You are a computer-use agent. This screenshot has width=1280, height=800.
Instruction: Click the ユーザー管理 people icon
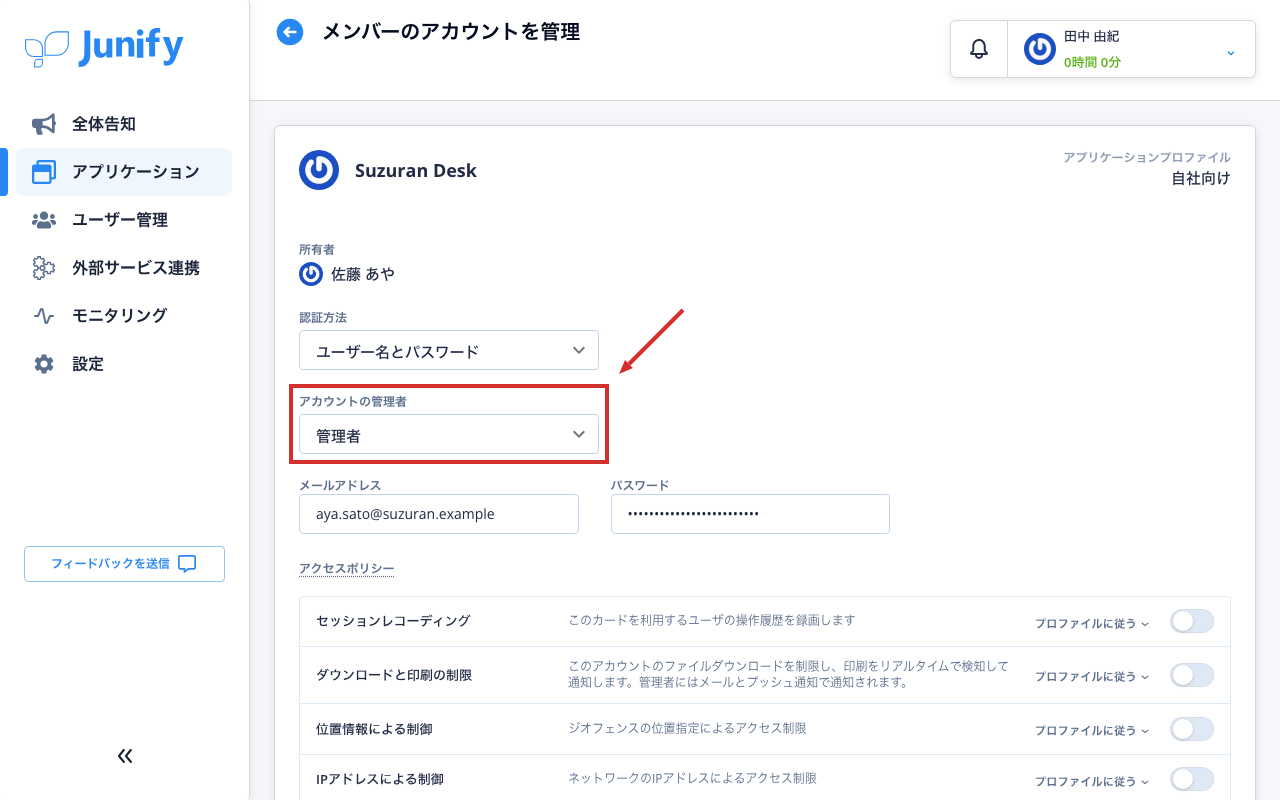[x=44, y=220]
